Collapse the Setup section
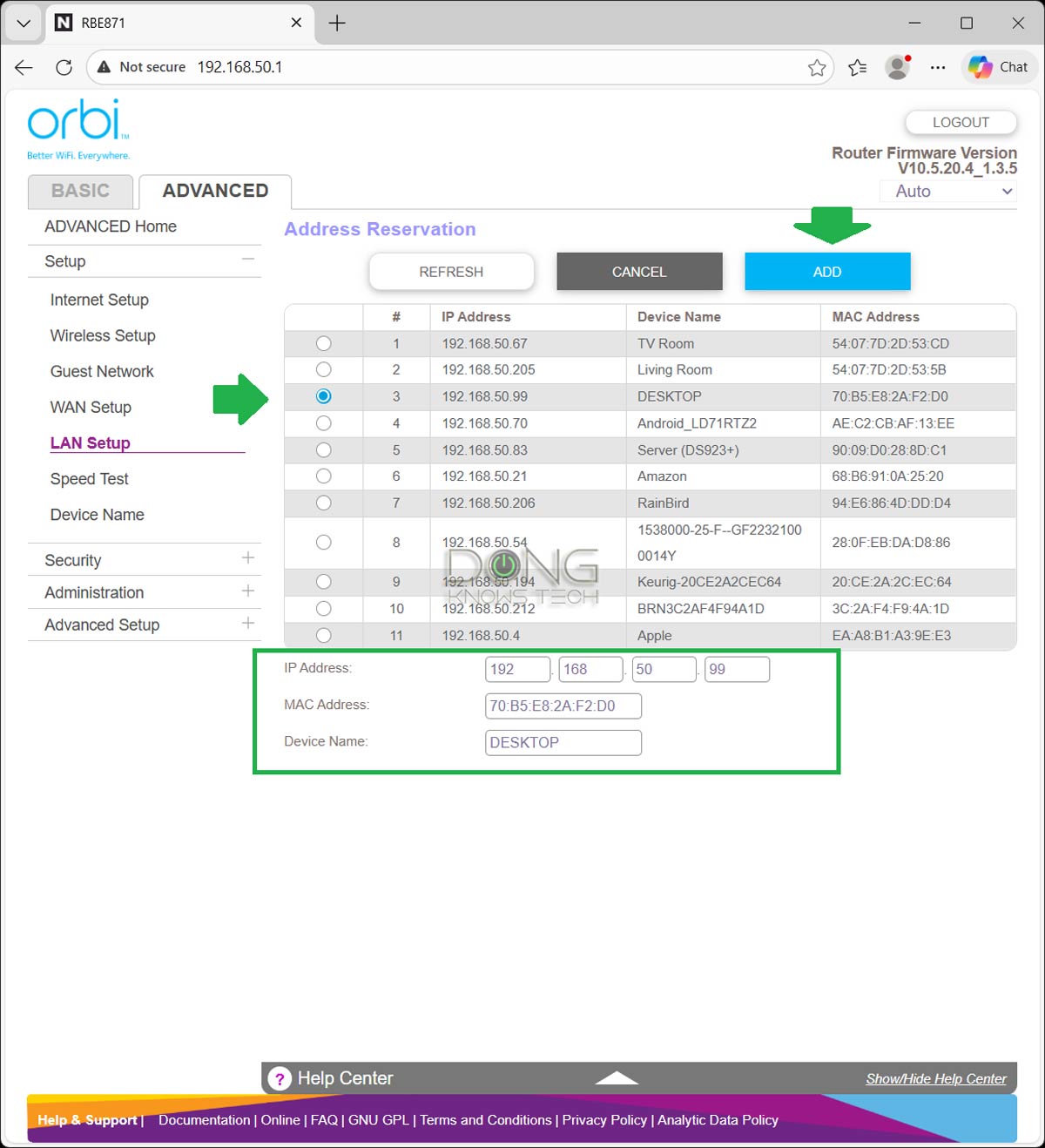 248,260
